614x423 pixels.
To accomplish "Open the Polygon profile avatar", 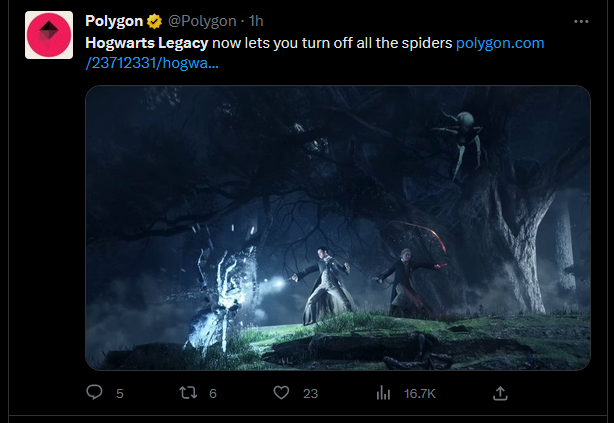I will point(48,34).
